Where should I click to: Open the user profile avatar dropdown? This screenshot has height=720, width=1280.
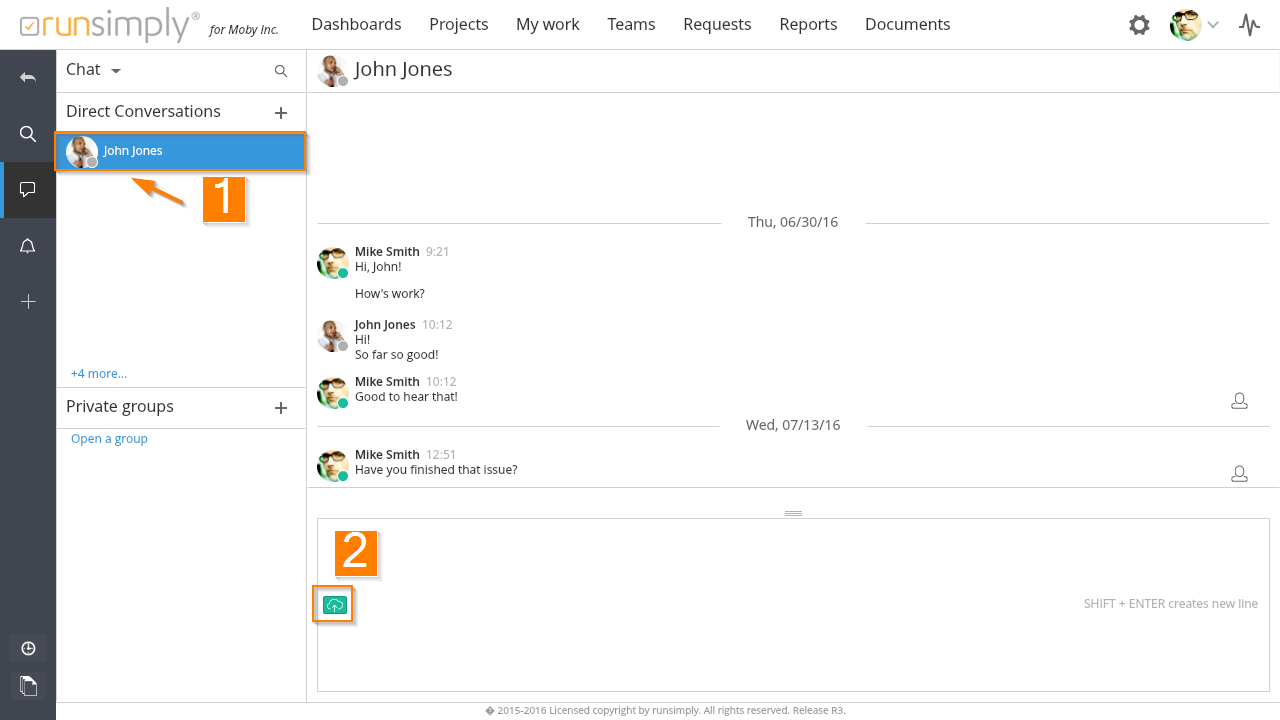(1195, 25)
